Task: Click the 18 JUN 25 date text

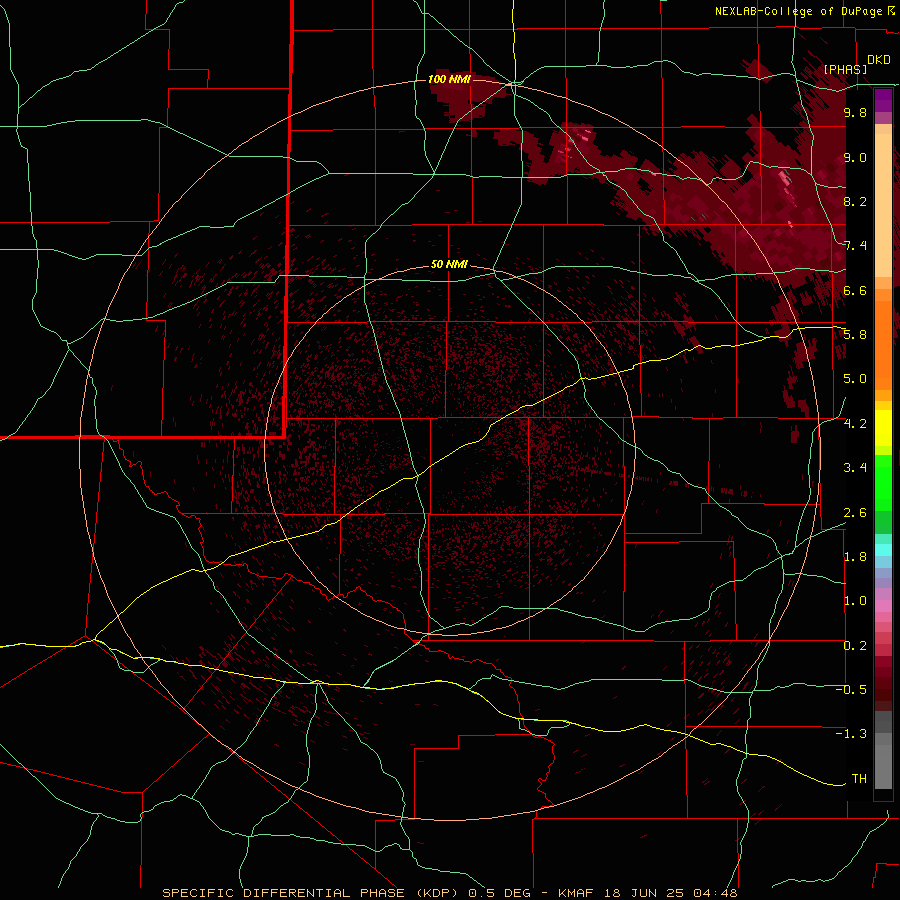Action: click(647, 893)
